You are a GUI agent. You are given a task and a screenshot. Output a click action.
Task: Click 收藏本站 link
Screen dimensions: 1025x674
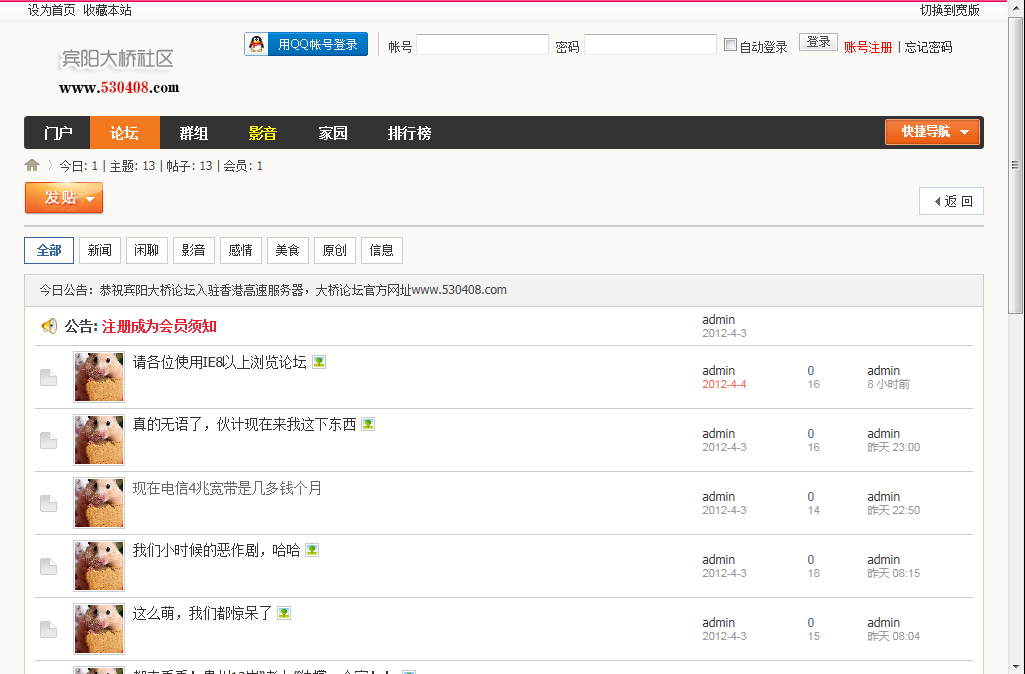[107, 10]
